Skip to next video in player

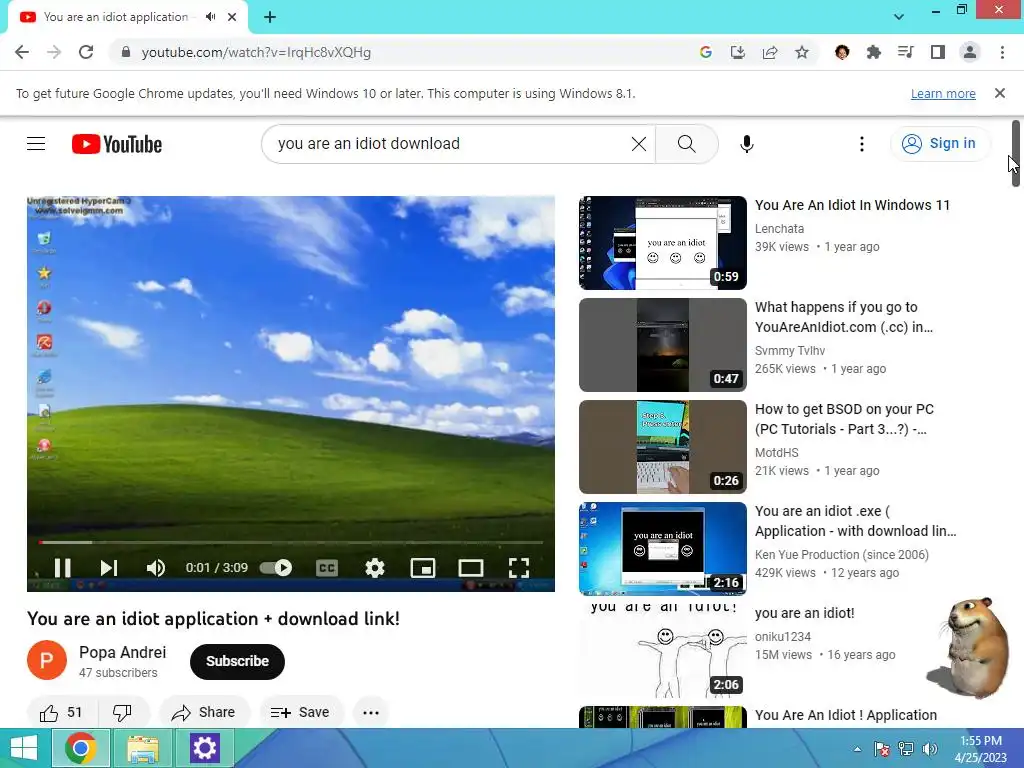coord(108,568)
